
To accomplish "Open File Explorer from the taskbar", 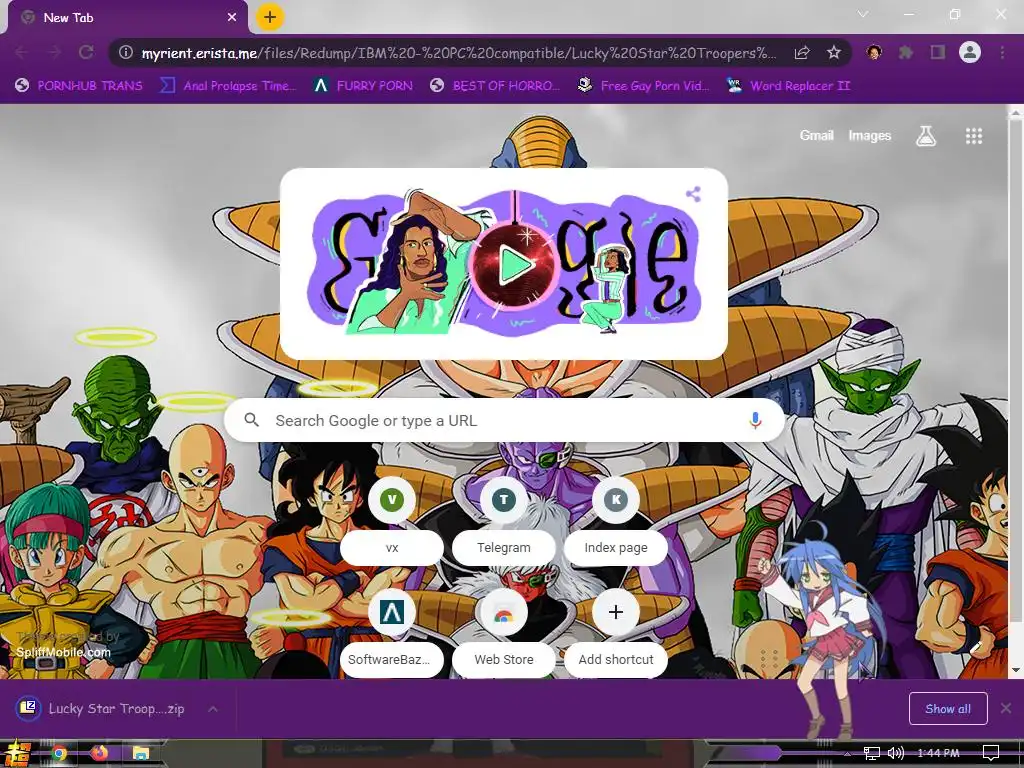I will click(x=140, y=754).
